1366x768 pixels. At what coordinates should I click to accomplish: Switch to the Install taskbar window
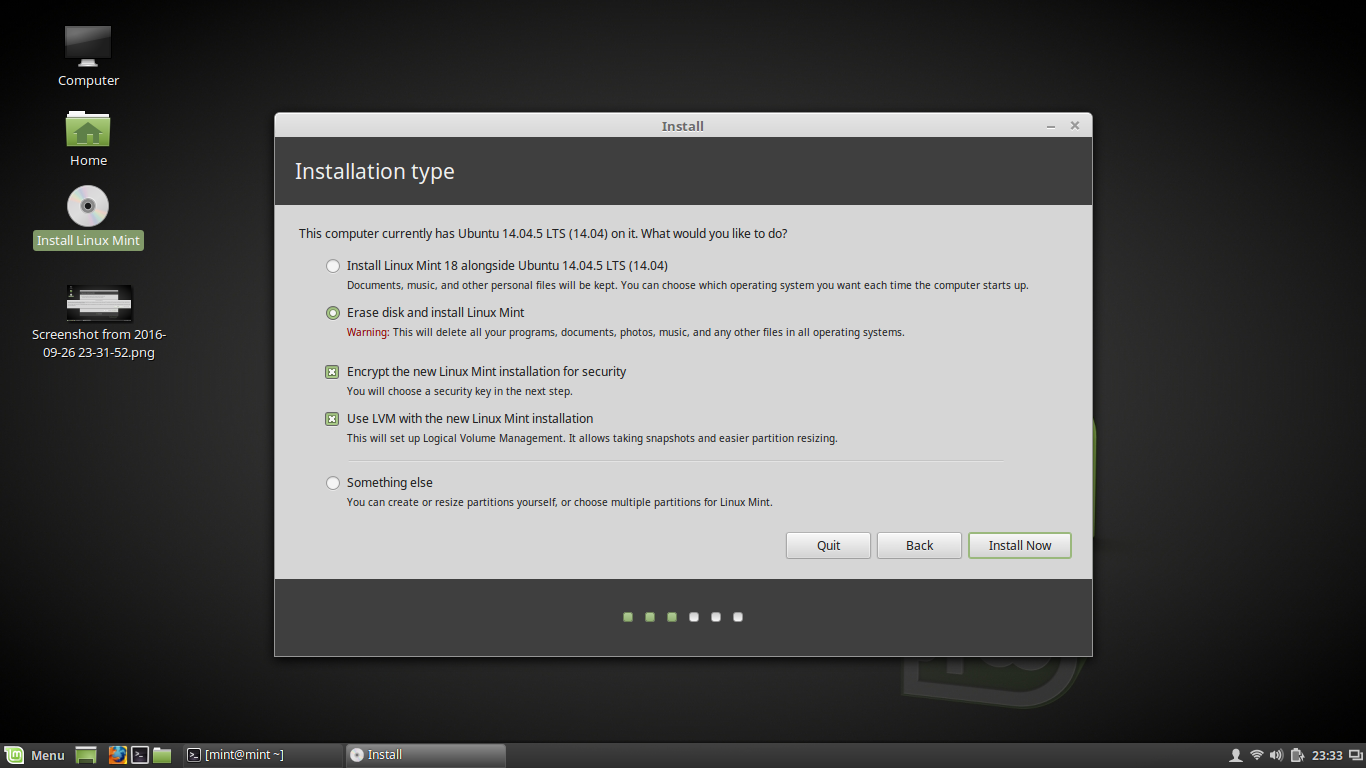(x=425, y=755)
